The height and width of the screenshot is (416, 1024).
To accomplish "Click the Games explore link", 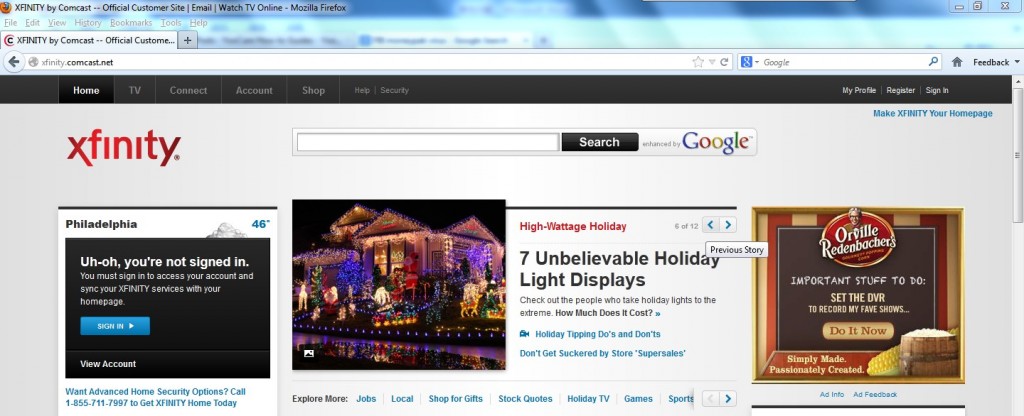I will coord(638,398).
